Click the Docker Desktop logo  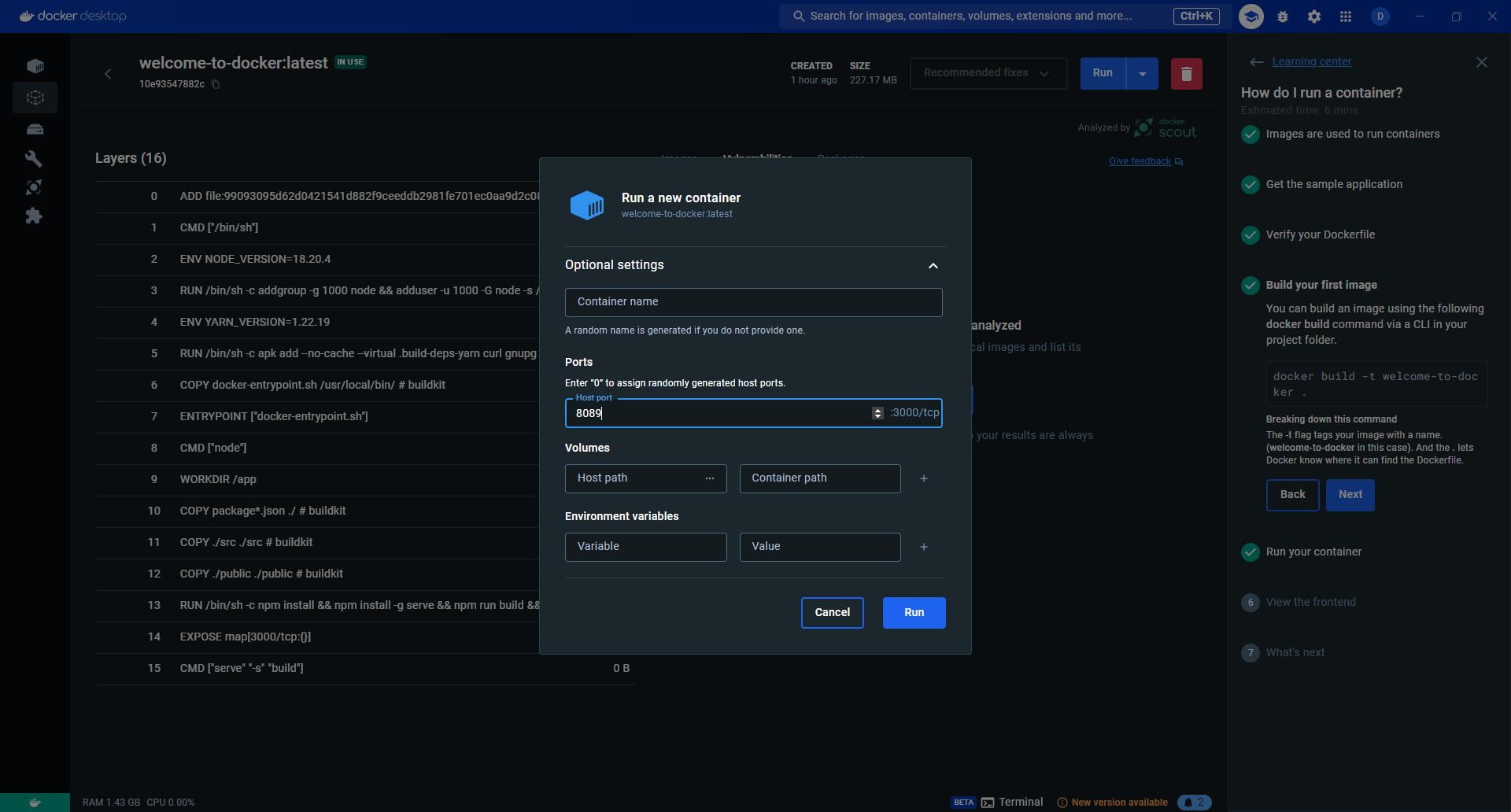point(72,16)
